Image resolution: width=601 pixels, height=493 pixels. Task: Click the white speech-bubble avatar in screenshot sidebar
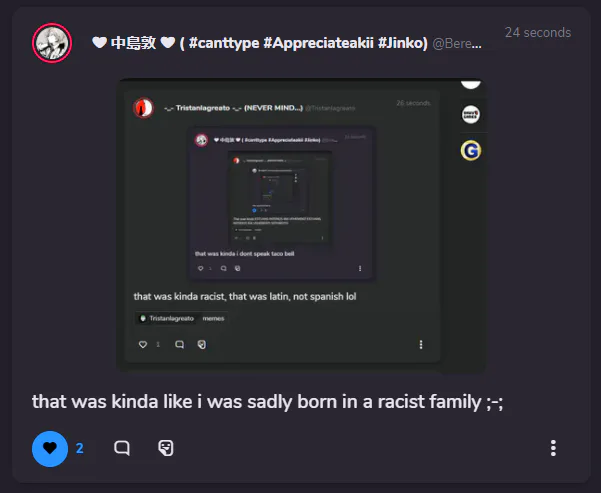[x=471, y=114]
